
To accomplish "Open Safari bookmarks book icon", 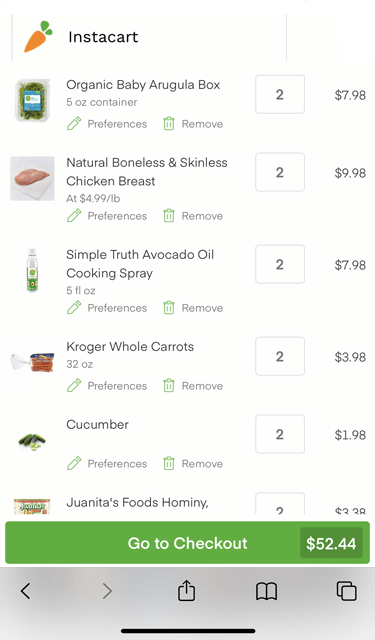I will click(266, 591).
